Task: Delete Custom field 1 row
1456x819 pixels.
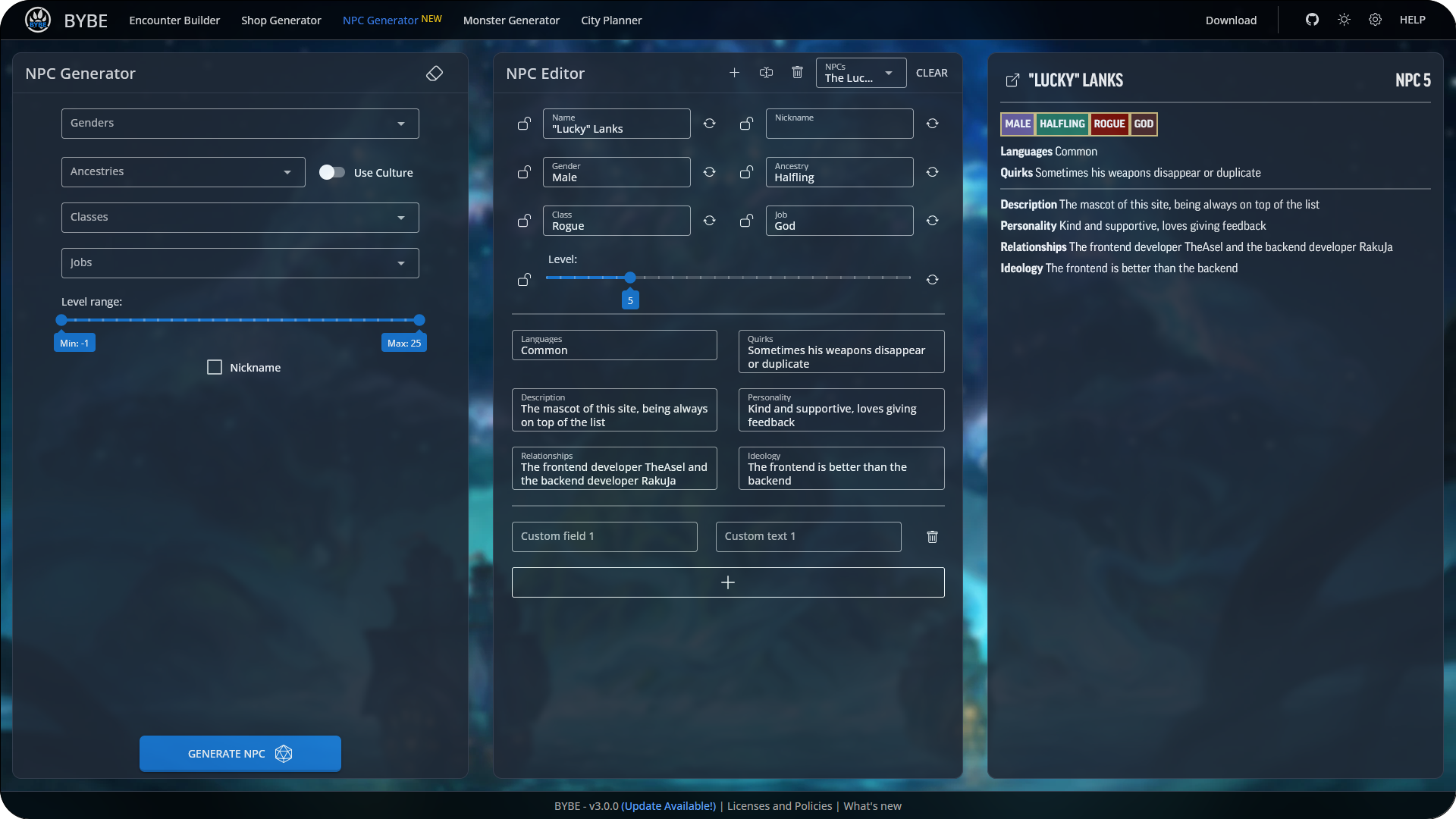Action: tap(932, 537)
